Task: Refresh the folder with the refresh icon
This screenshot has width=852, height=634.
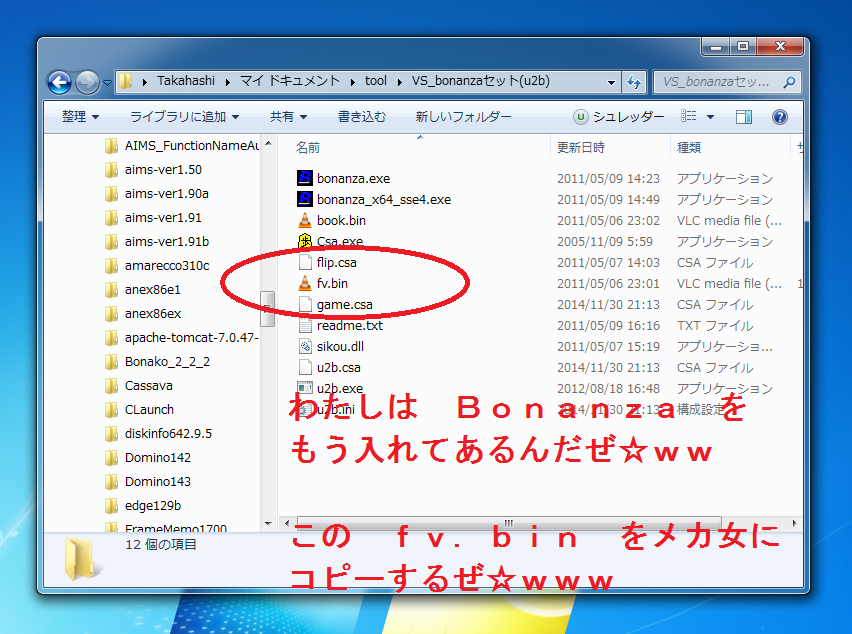Action: [x=634, y=83]
